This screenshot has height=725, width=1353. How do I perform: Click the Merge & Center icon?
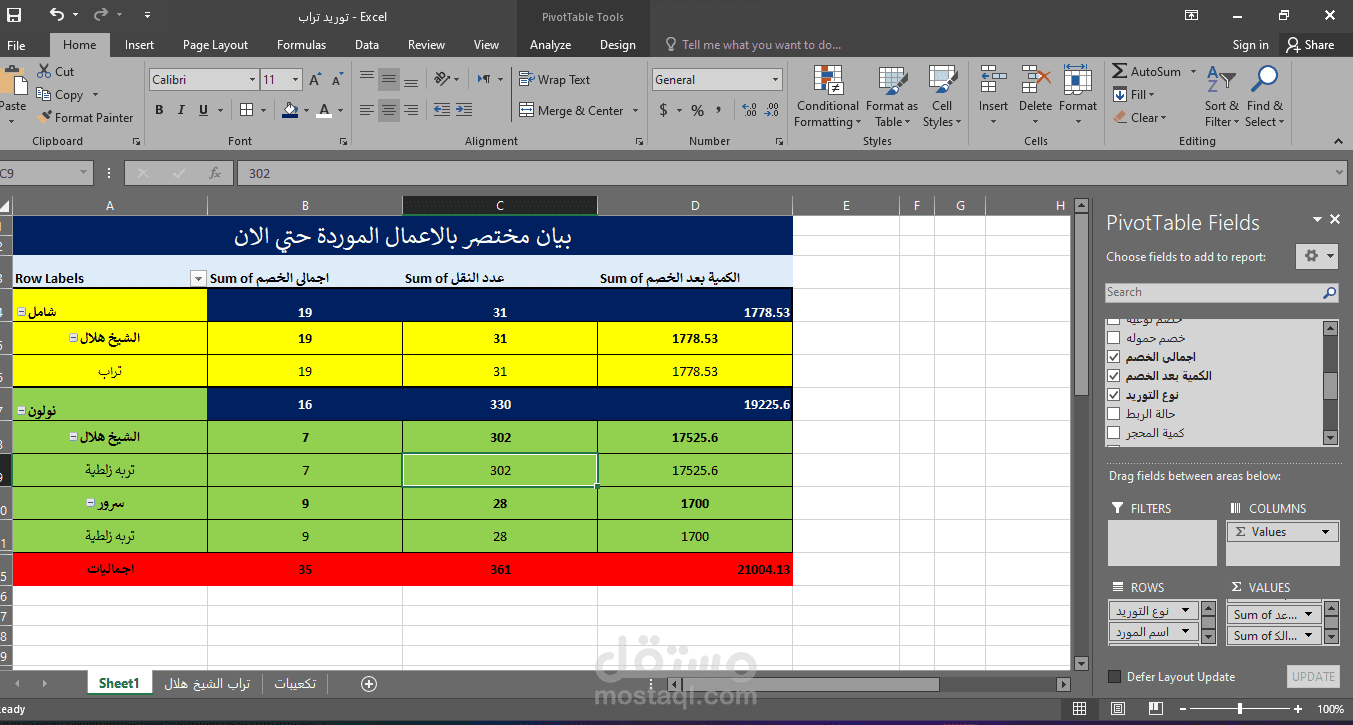527,110
